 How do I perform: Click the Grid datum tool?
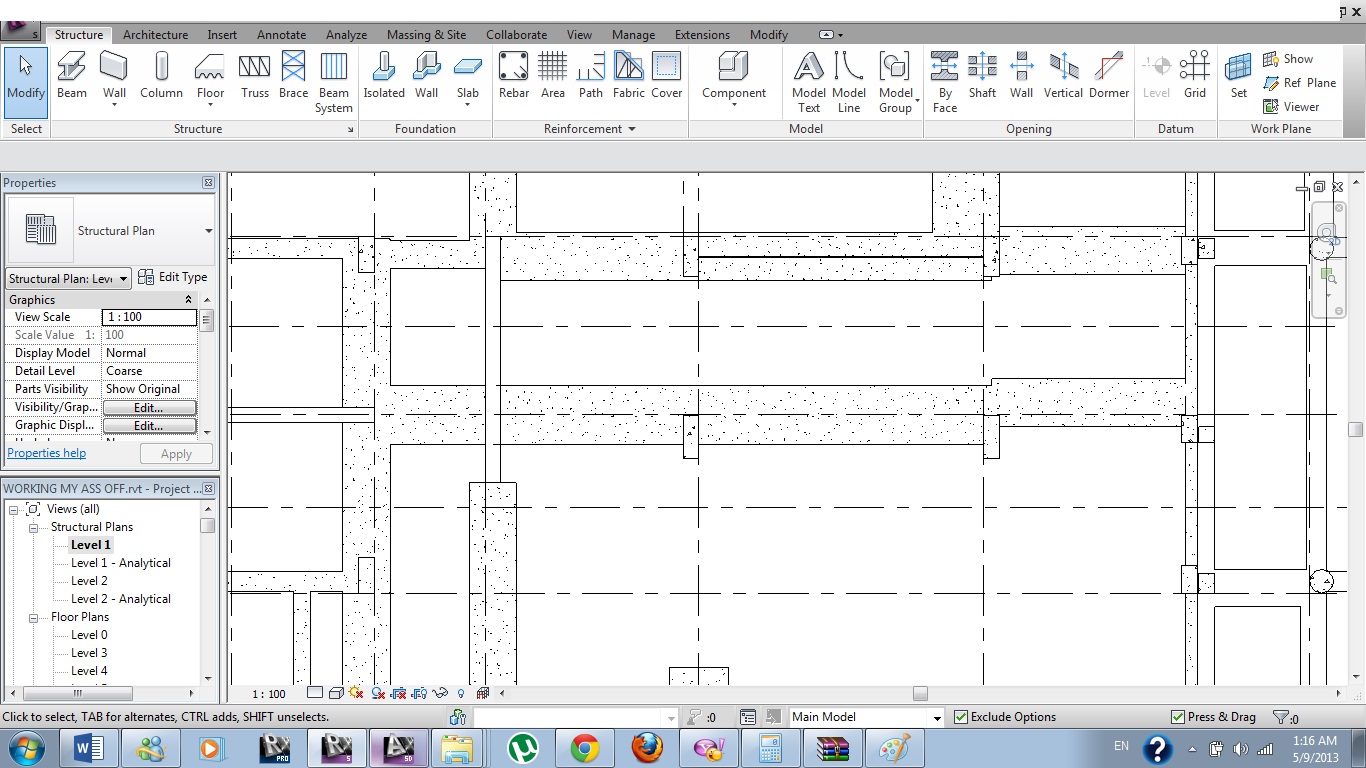pos(1194,76)
